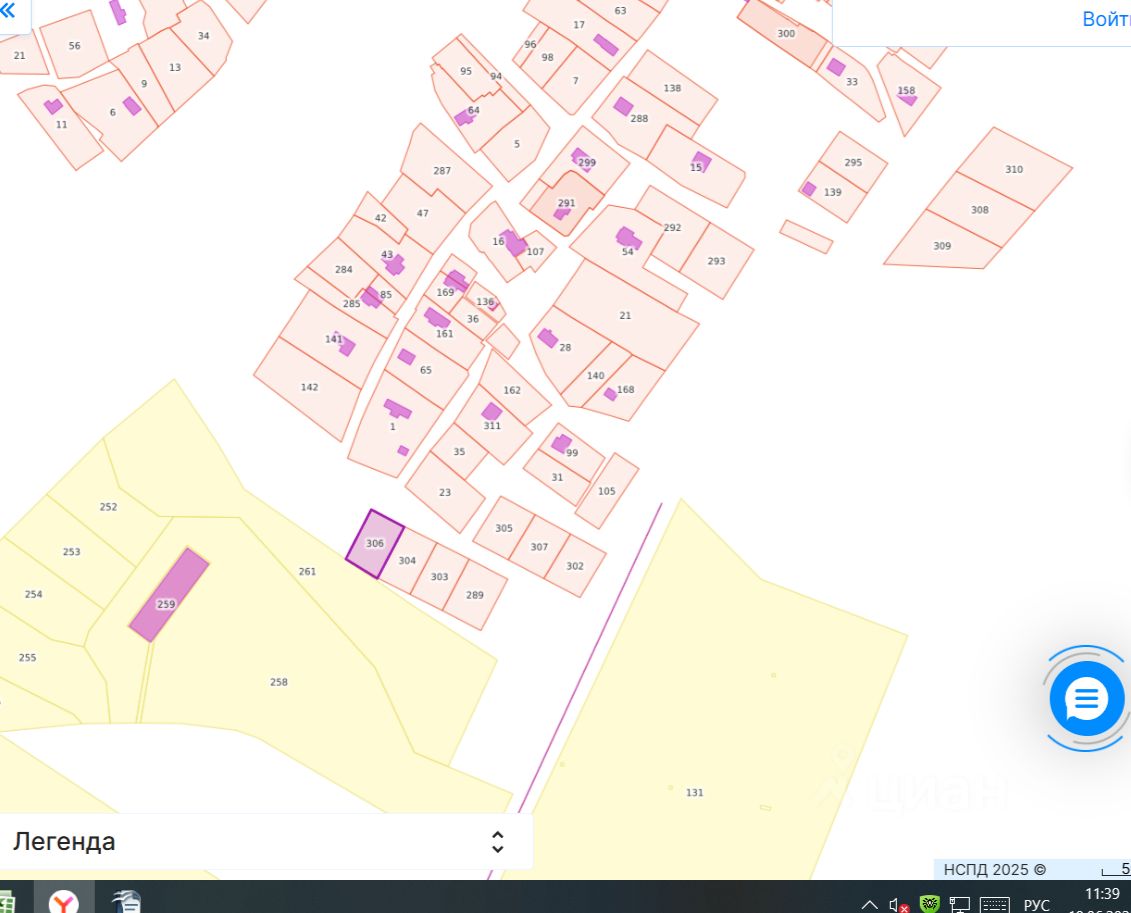Select yellow parcel 254
Viewport: 1131px width, 913px height.
[x=33, y=594]
